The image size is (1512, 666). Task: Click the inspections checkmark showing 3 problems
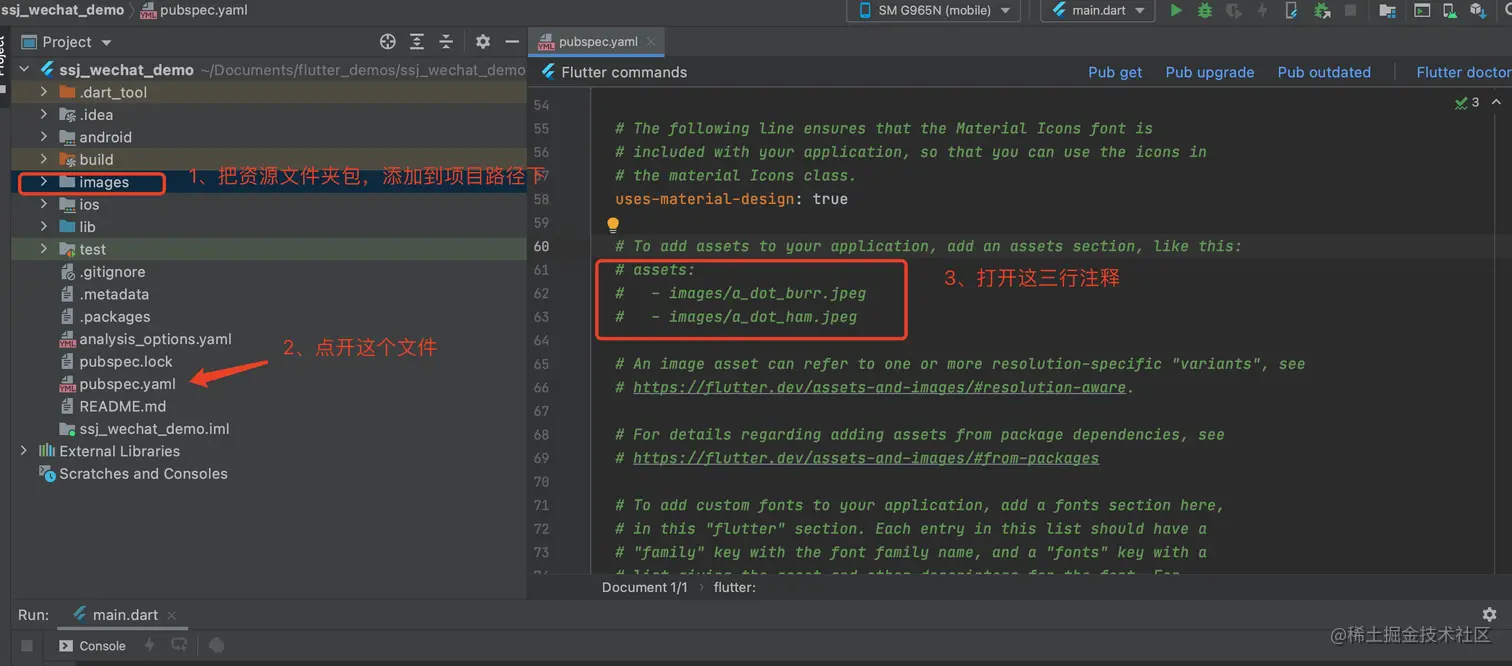click(1467, 102)
